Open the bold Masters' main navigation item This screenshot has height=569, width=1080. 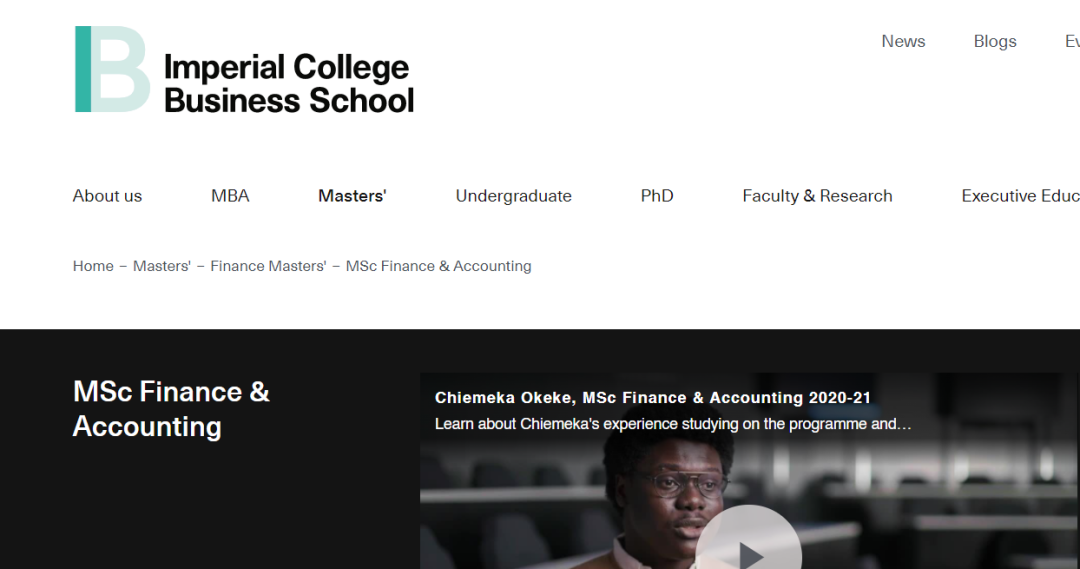[x=352, y=196]
